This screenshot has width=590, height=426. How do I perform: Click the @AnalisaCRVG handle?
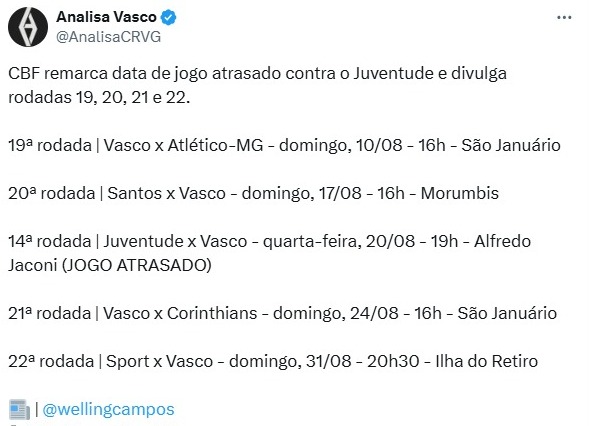coord(108,37)
